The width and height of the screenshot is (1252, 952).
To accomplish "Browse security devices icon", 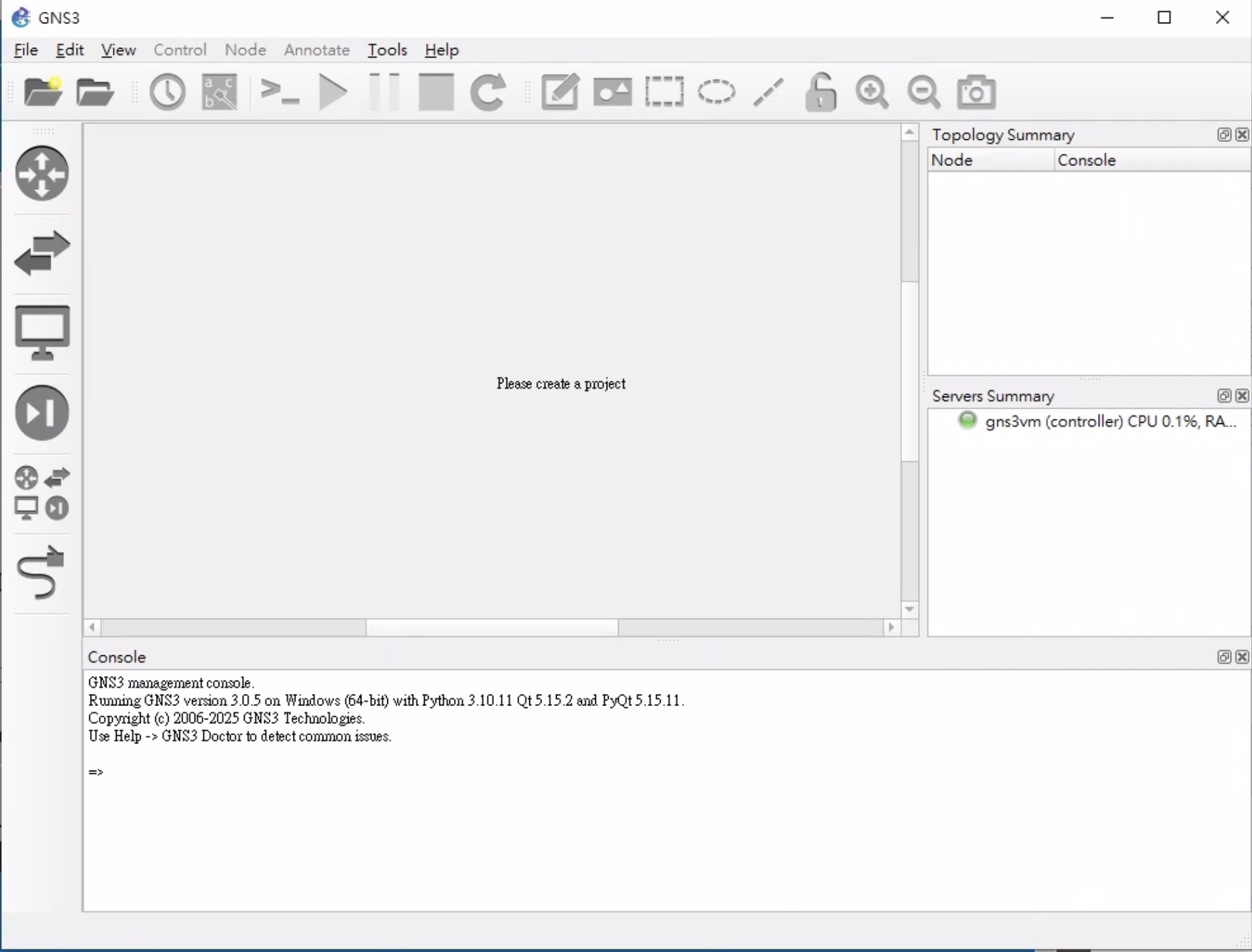I will pyautogui.click(x=42, y=413).
